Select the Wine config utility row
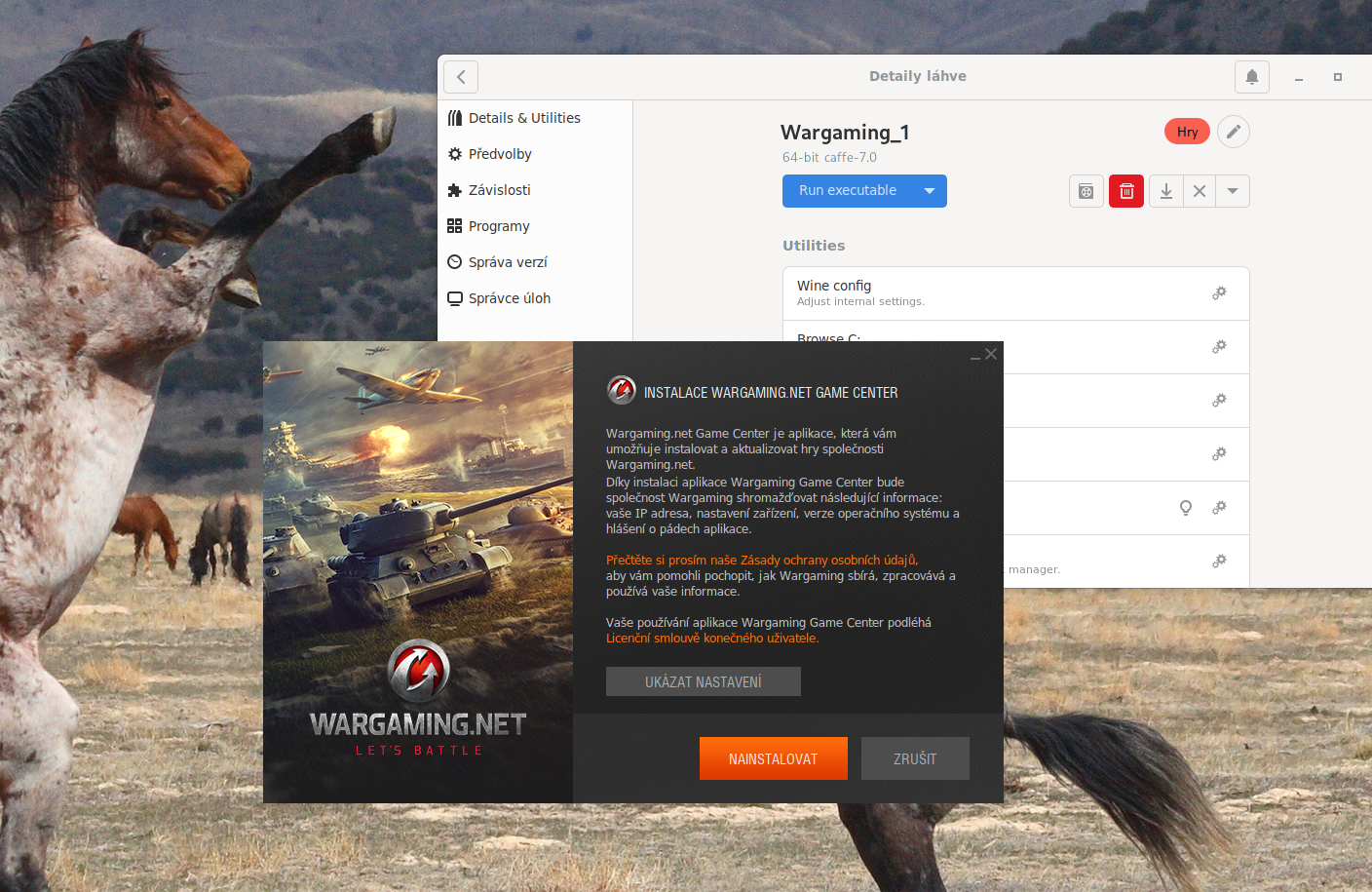This screenshot has height=892, width=1372. point(1016,293)
